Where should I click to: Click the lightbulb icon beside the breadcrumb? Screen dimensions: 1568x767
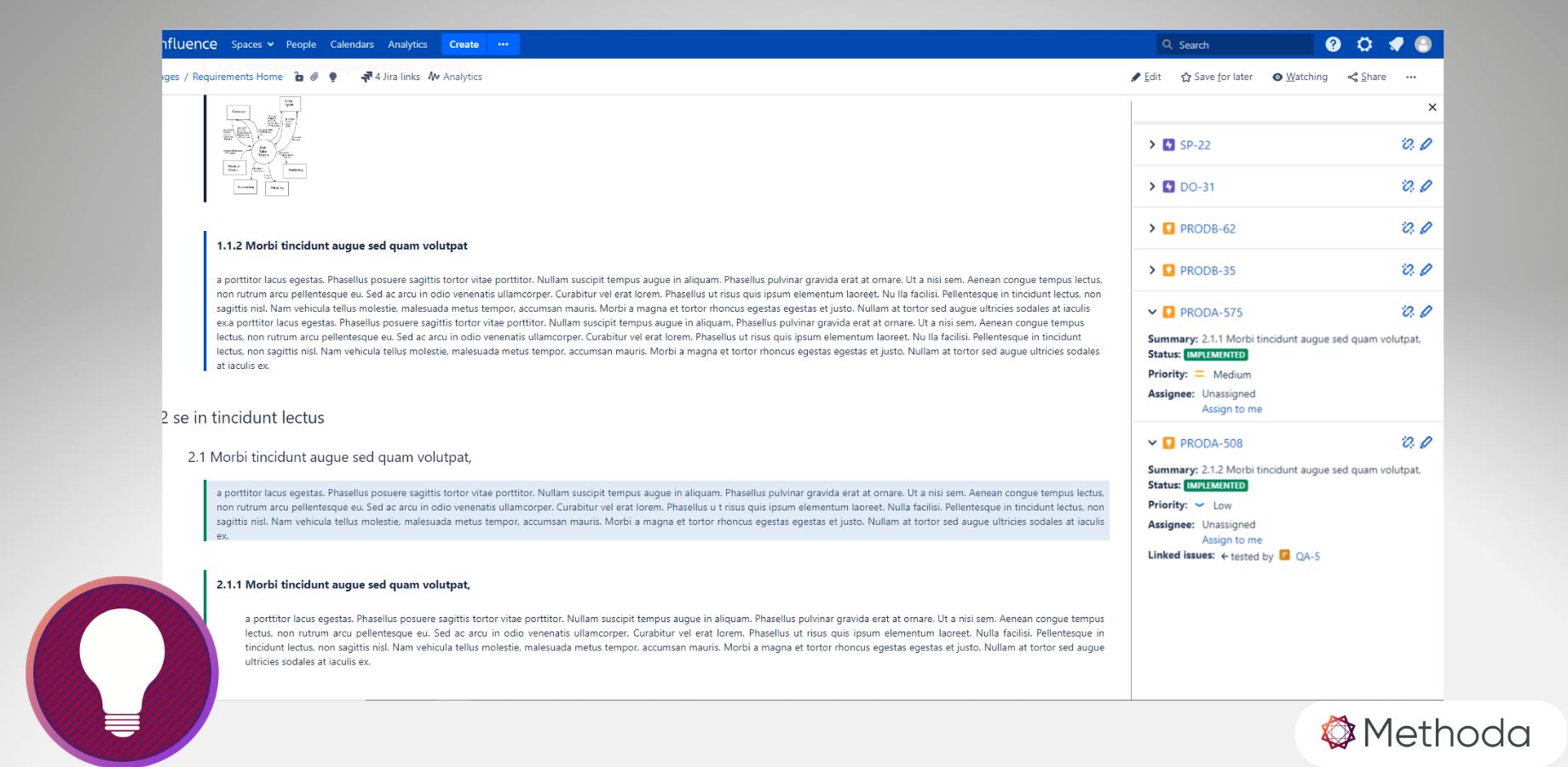coord(333,77)
